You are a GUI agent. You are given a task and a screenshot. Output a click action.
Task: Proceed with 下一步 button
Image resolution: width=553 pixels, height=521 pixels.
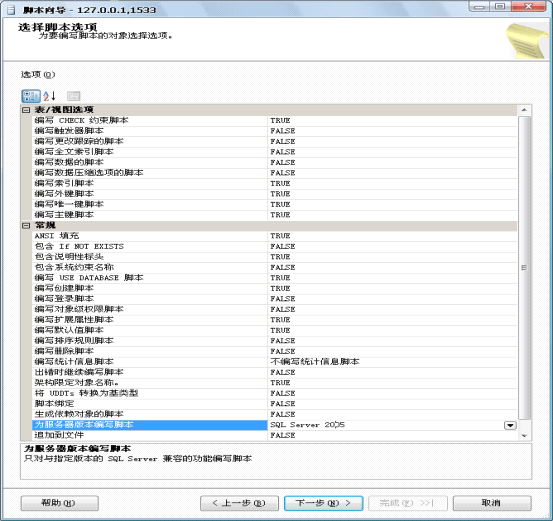pyautogui.click(x=323, y=503)
